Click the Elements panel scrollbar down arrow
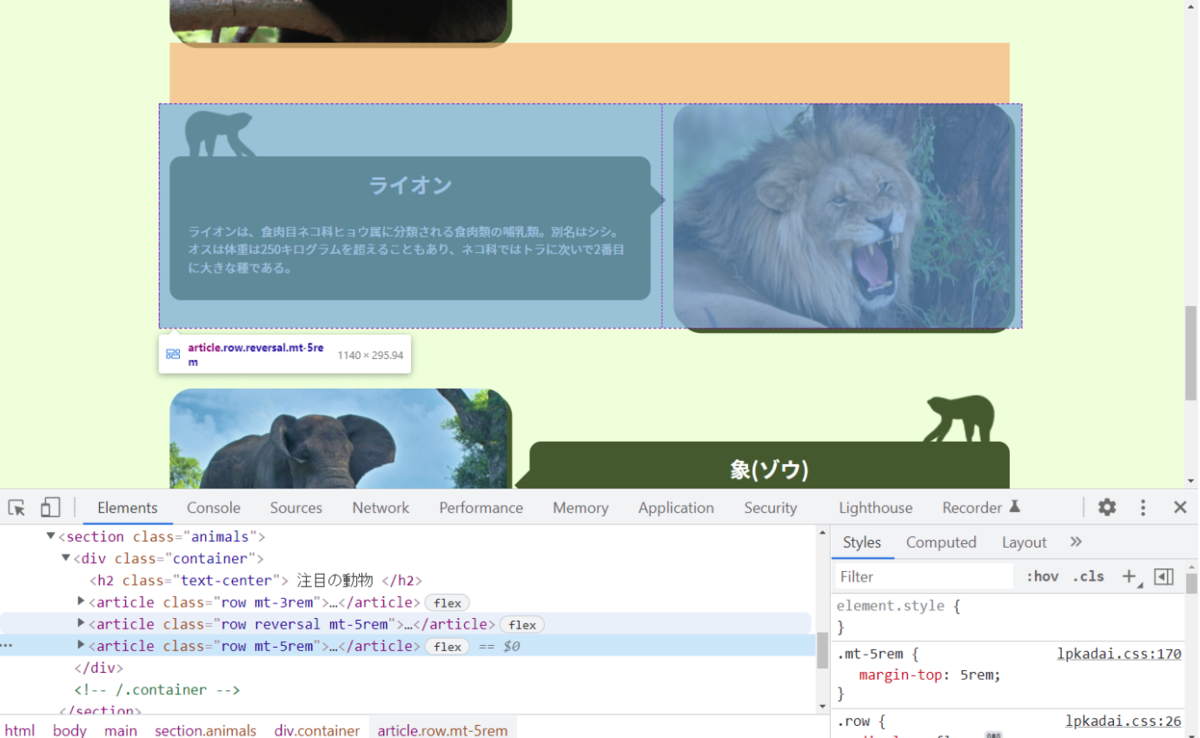The width and height of the screenshot is (1200, 738). pos(823,706)
